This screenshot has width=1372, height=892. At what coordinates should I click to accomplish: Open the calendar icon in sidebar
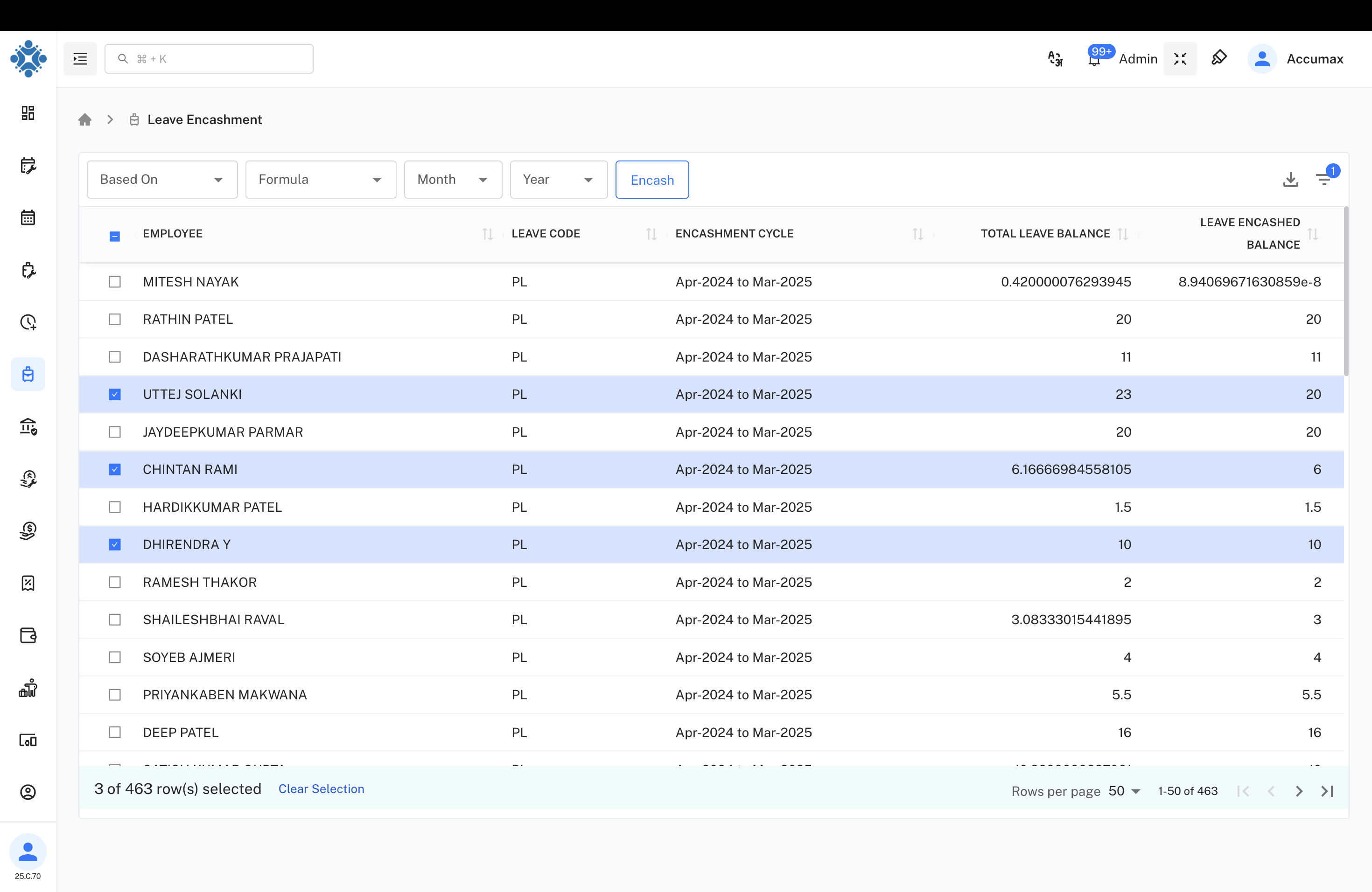(x=28, y=218)
